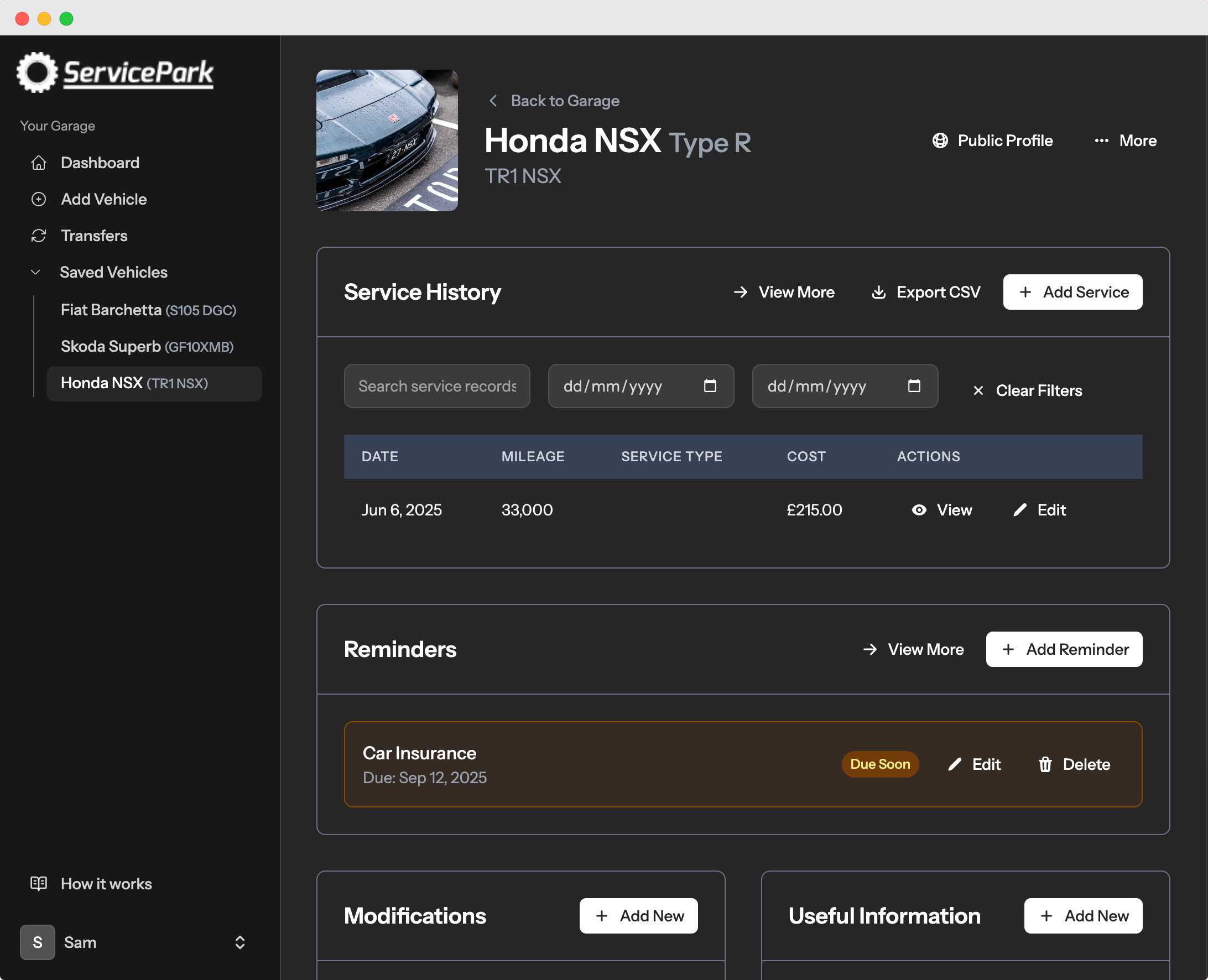Click the Service History View More arrow
The image size is (1208, 980).
point(741,292)
